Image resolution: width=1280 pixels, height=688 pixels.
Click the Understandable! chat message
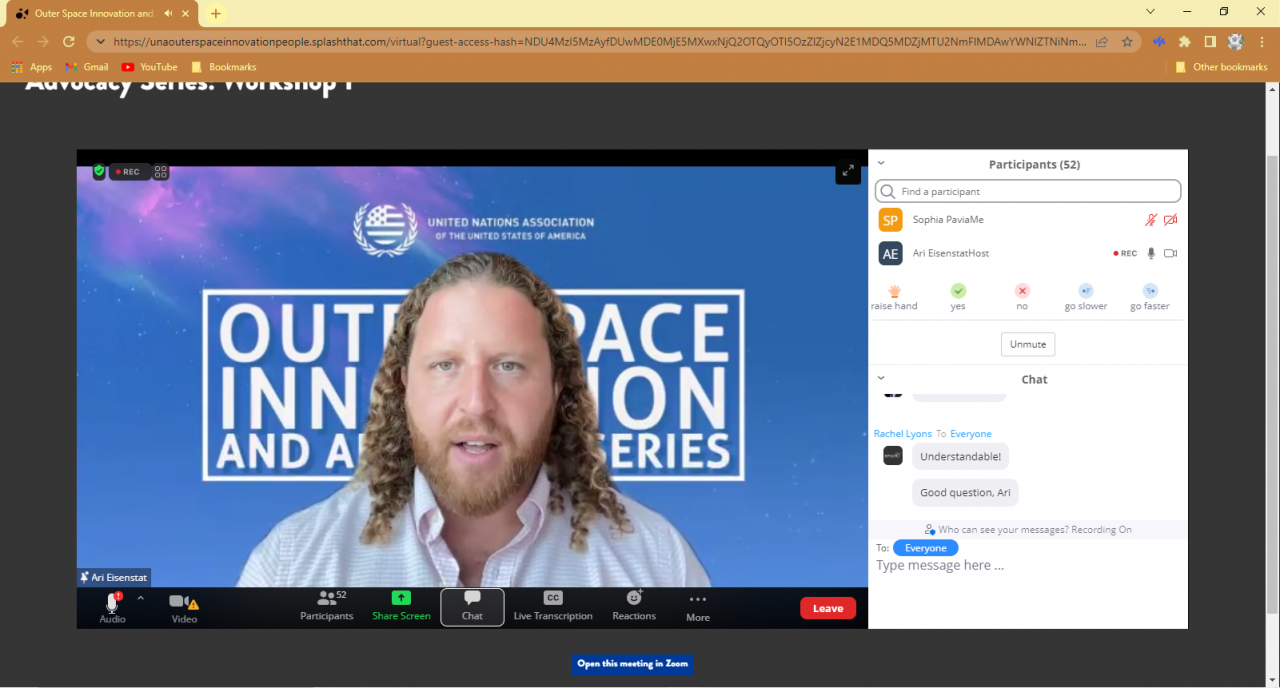(x=960, y=457)
